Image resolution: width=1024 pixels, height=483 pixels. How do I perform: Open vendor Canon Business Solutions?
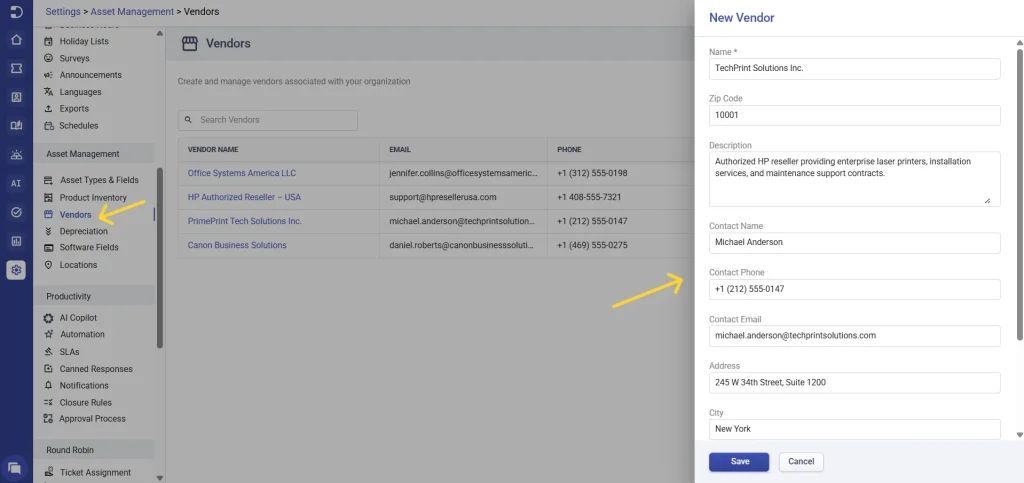tap(237, 245)
